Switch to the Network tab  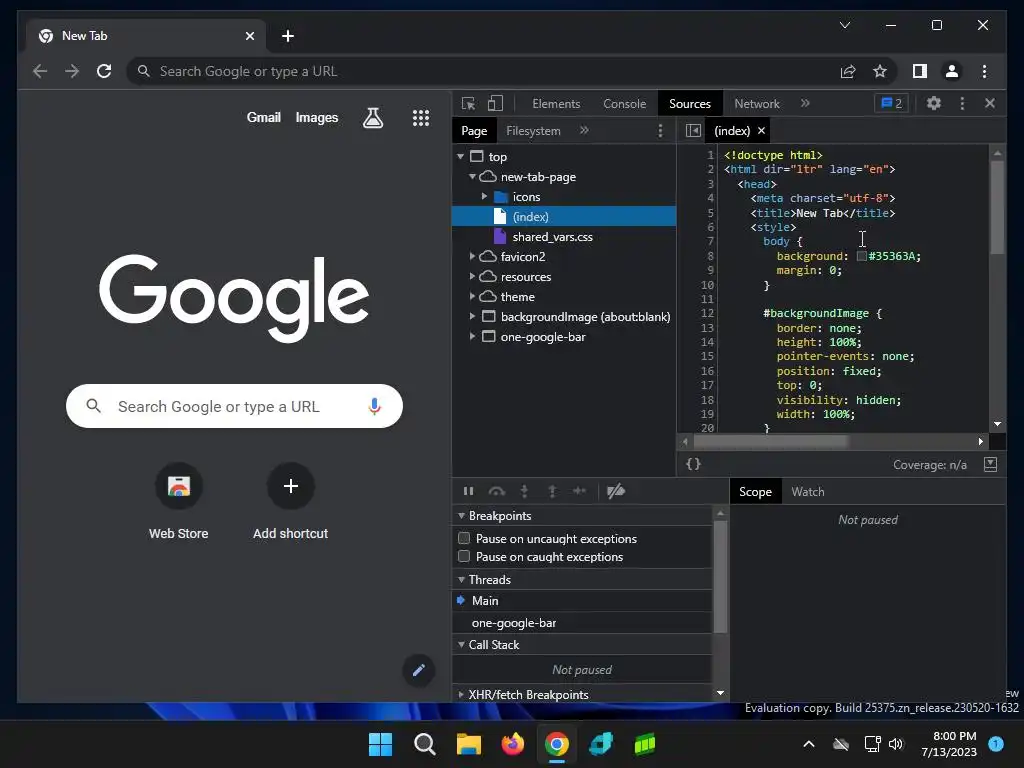pyautogui.click(x=757, y=103)
